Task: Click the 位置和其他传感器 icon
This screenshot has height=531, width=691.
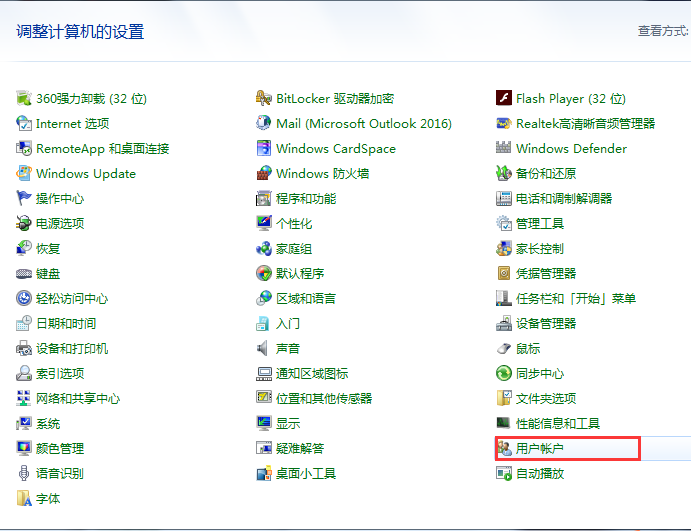Action: click(264, 398)
